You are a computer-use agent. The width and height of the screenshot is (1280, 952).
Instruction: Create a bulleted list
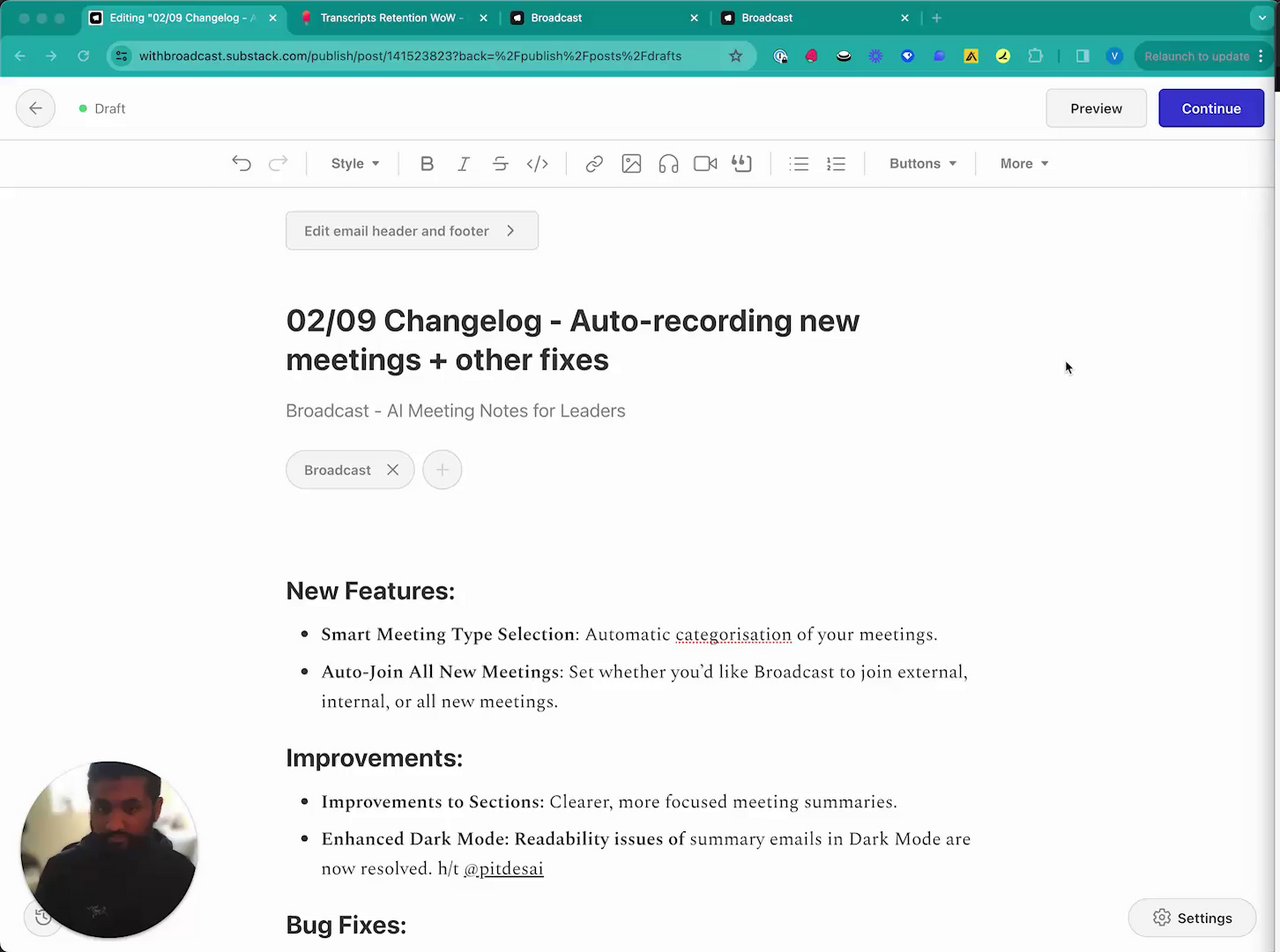799,163
